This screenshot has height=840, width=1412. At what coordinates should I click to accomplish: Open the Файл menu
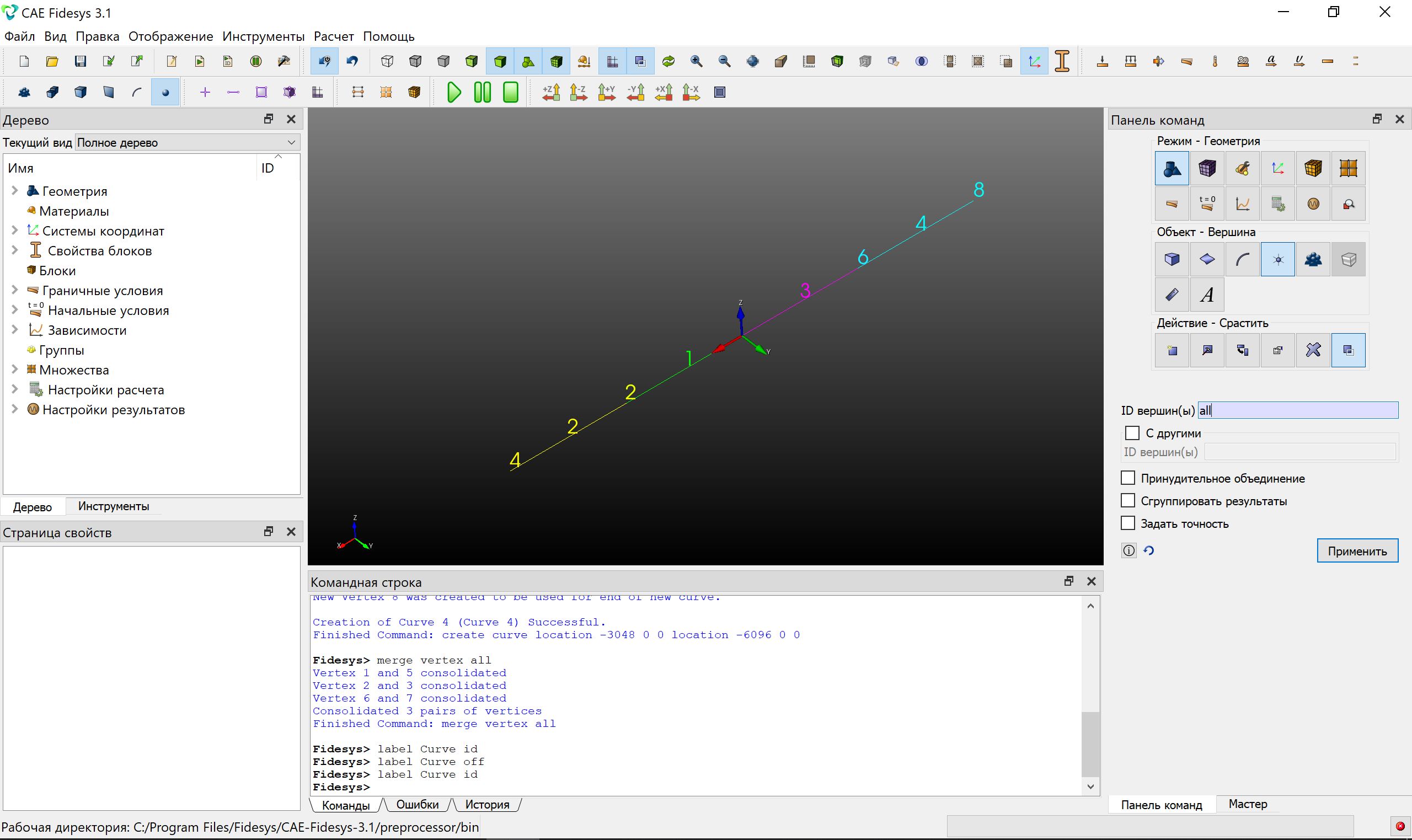(x=19, y=36)
